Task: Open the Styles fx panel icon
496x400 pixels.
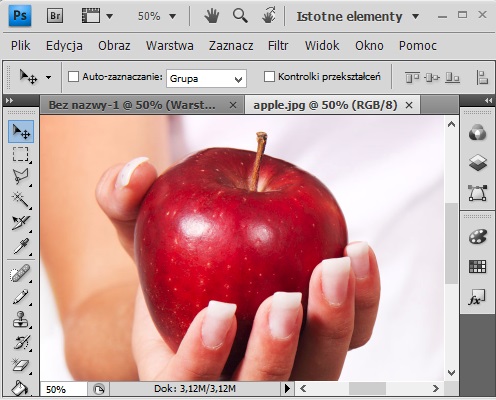Action: pos(477,297)
